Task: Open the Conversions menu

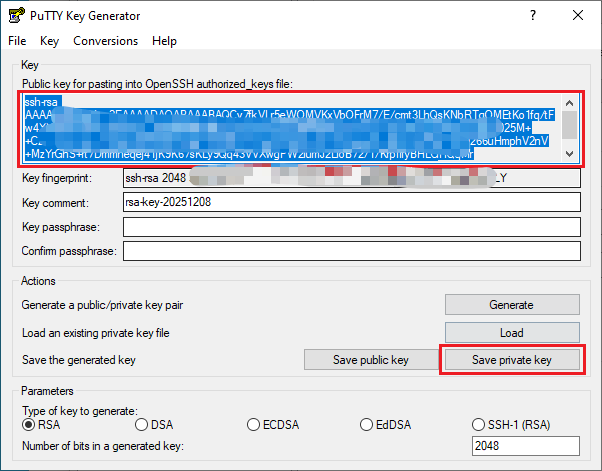Action: [x=106, y=41]
